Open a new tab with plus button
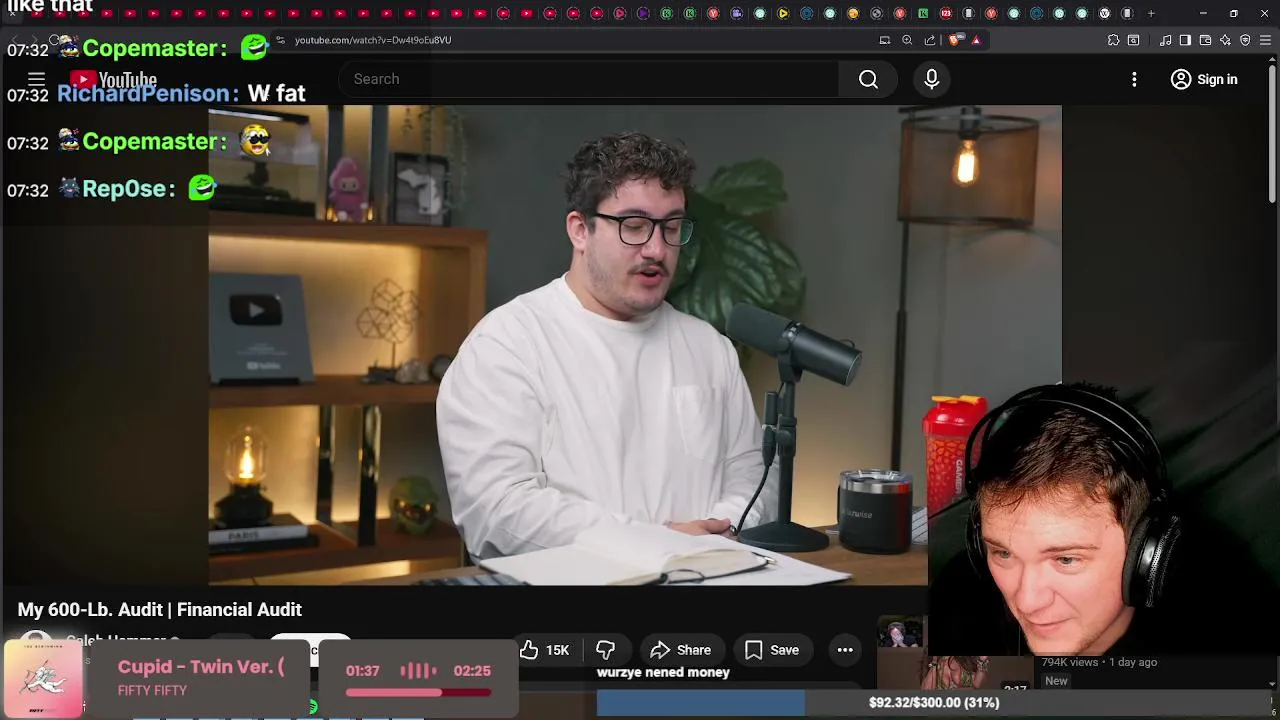The width and height of the screenshot is (1280, 720). (x=1151, y=13)
